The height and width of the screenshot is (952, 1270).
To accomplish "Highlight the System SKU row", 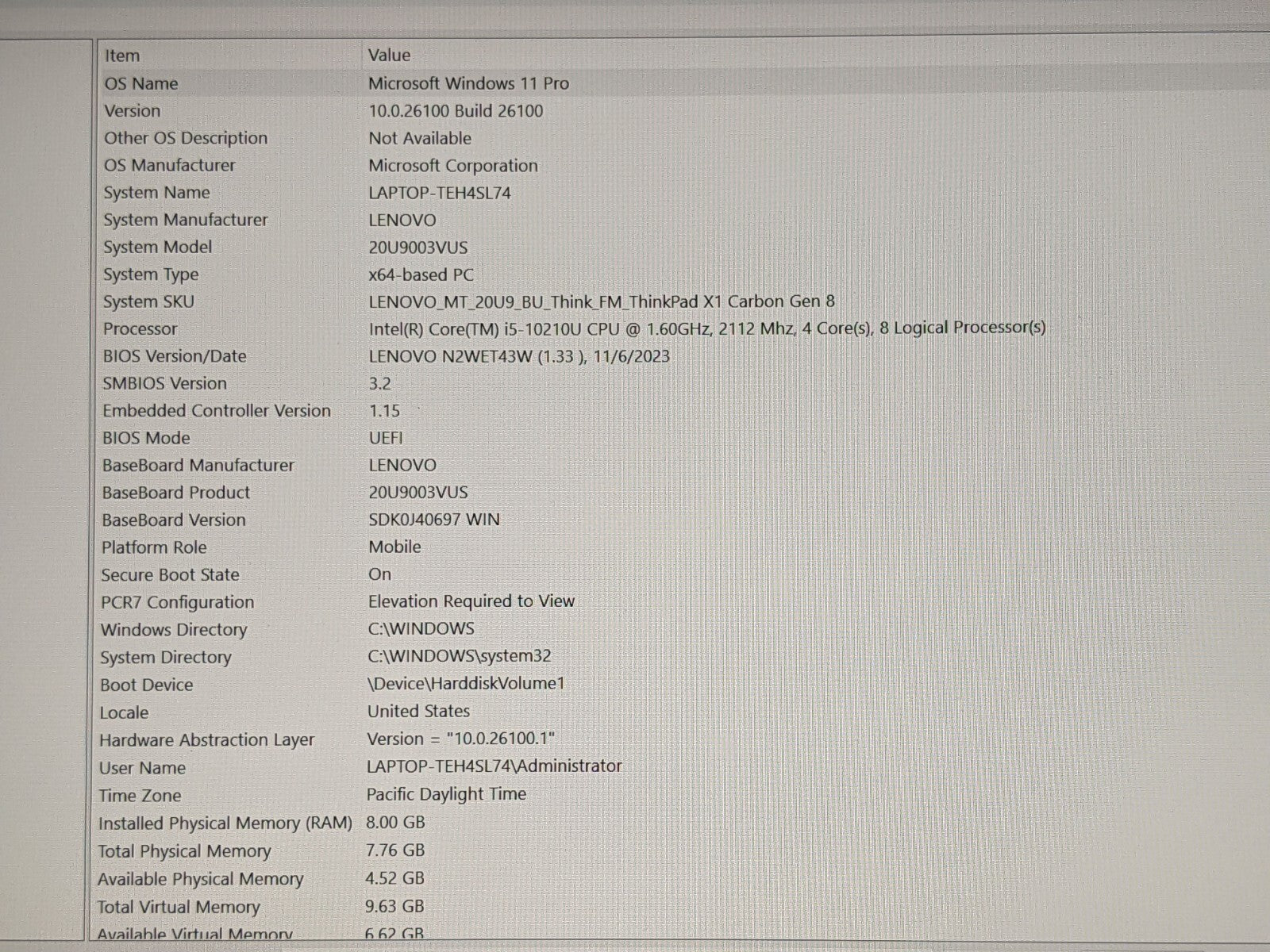I will point(148,301).
